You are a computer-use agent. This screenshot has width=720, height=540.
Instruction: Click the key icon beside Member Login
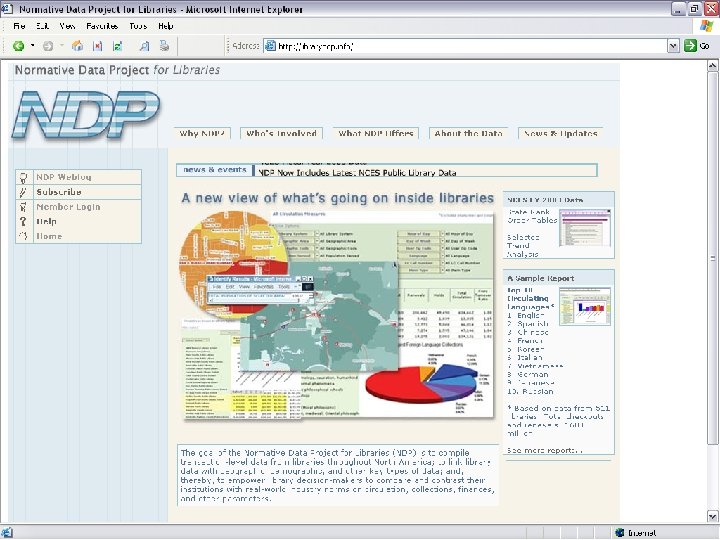click(x=24, y=207)
